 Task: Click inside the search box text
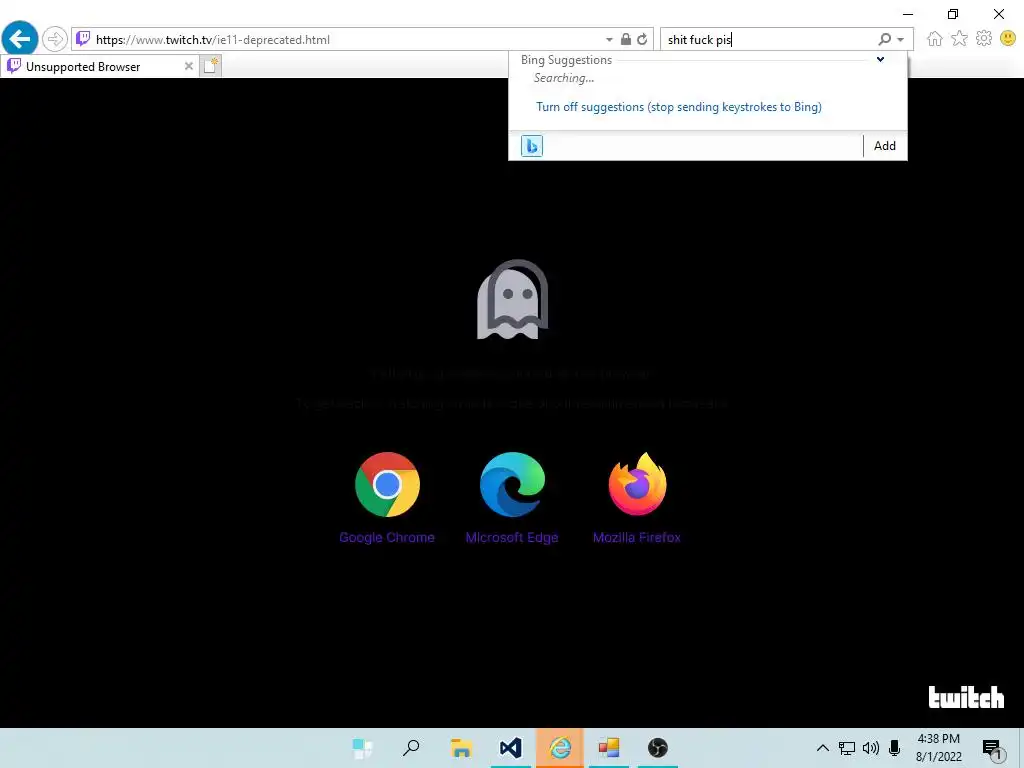click(x=699, y=40)
